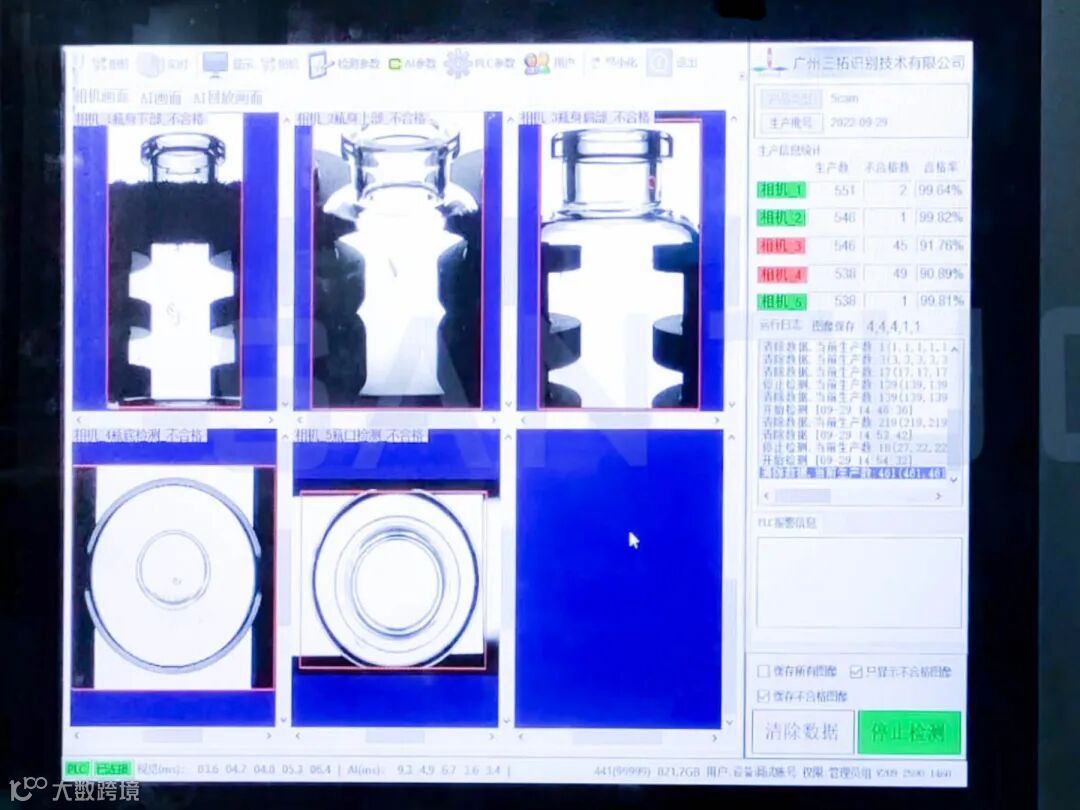Click camera 5 view horizontal scroll left arrow
This screenshot has width=1080, height=810.
click(300, 736)
